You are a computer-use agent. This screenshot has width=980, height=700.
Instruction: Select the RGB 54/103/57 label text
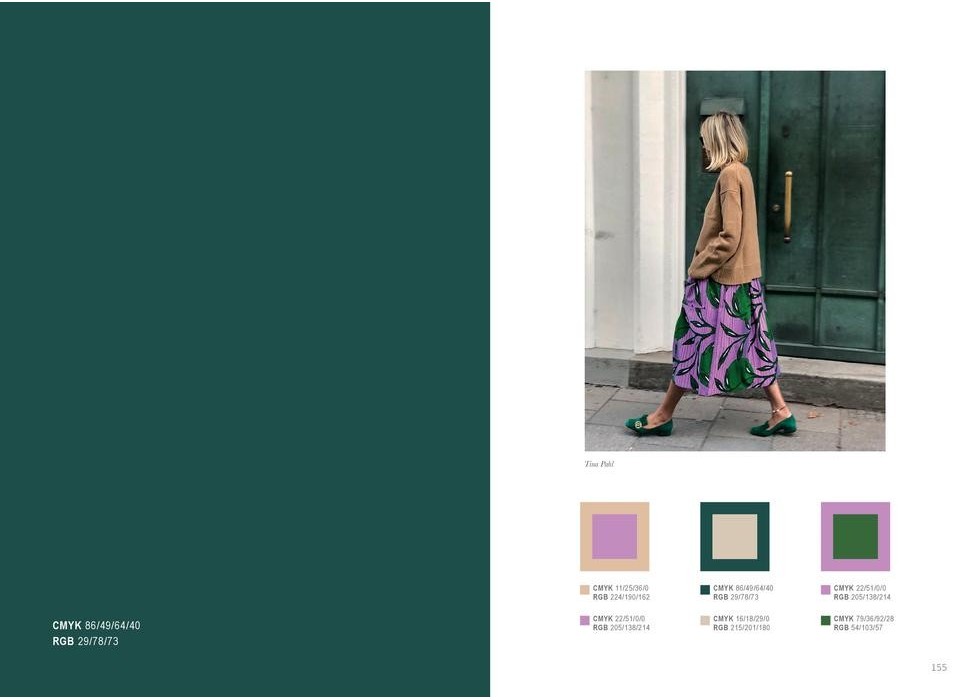coord(858,628)
